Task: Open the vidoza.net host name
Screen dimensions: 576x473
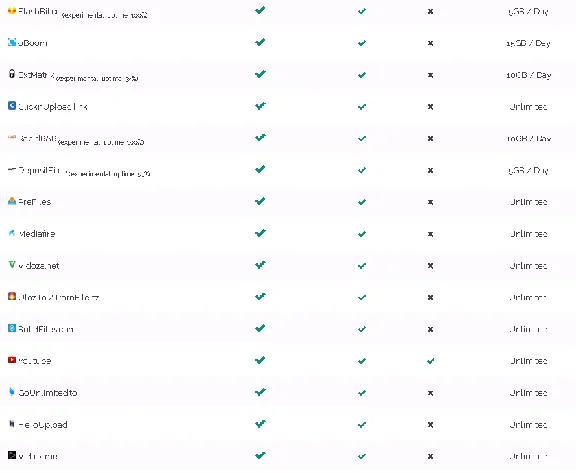Action: 39,266
